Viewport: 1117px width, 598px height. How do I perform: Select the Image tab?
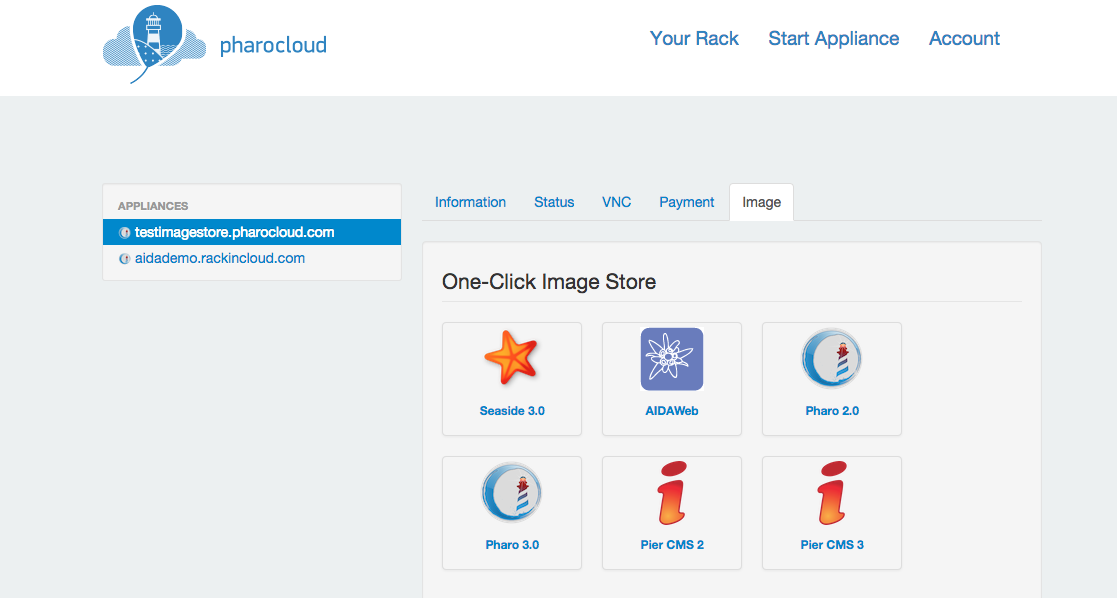762,202
